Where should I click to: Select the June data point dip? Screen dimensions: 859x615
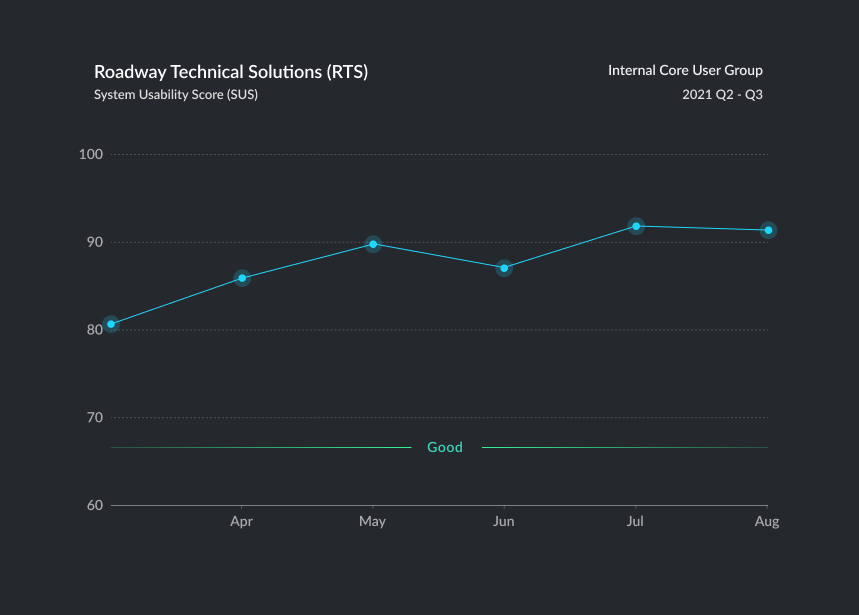click(x=504, y=268)
